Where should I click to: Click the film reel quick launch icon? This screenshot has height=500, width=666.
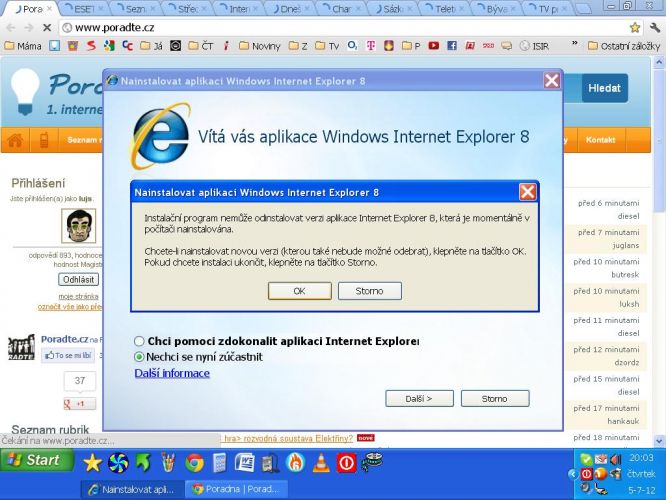372,462
